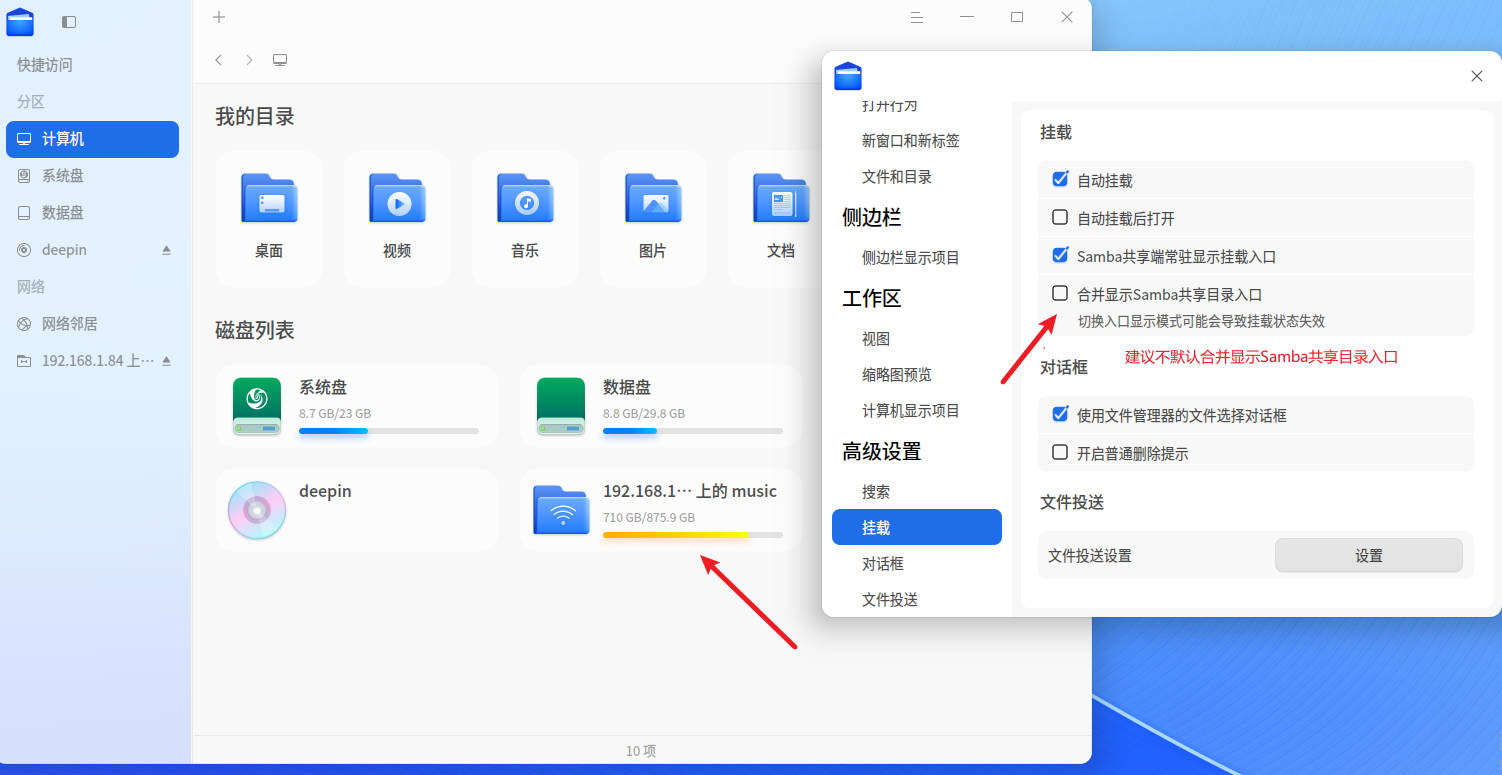Open the 视频 videos folder icon

(x=397, y=198)
